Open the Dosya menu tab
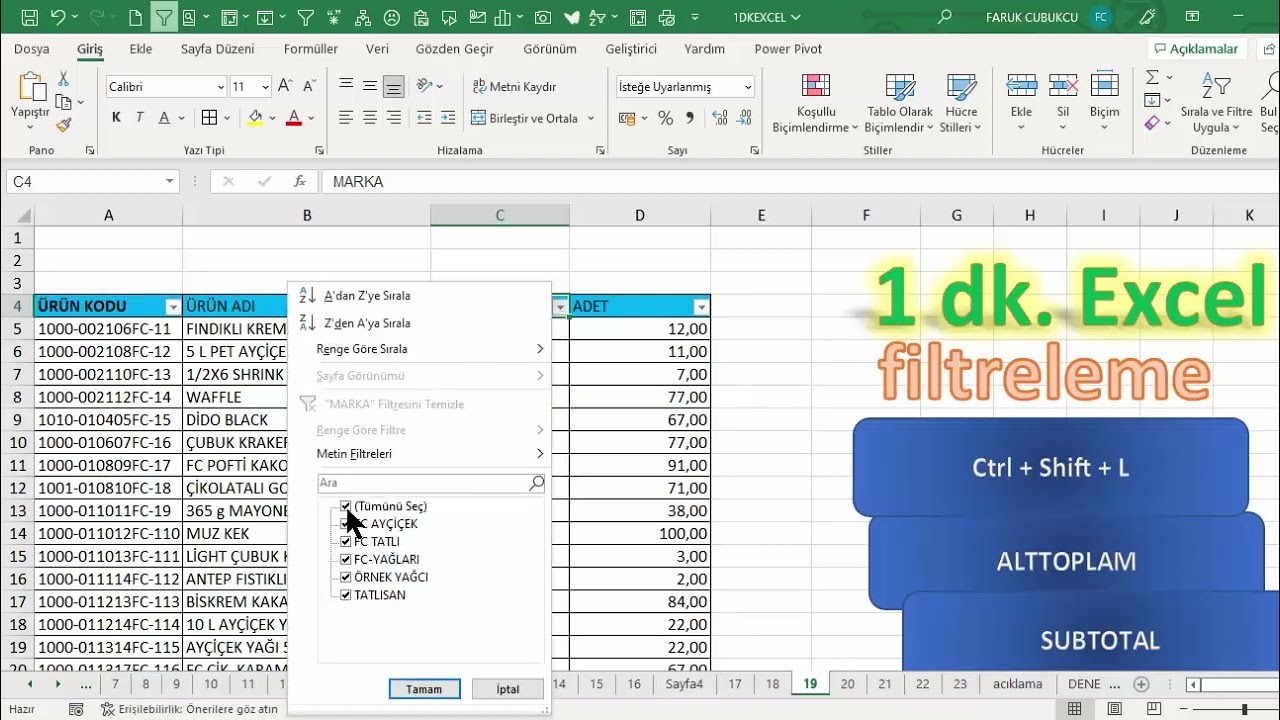Viewport: 1280px width, 720px height. pos(31,49)
